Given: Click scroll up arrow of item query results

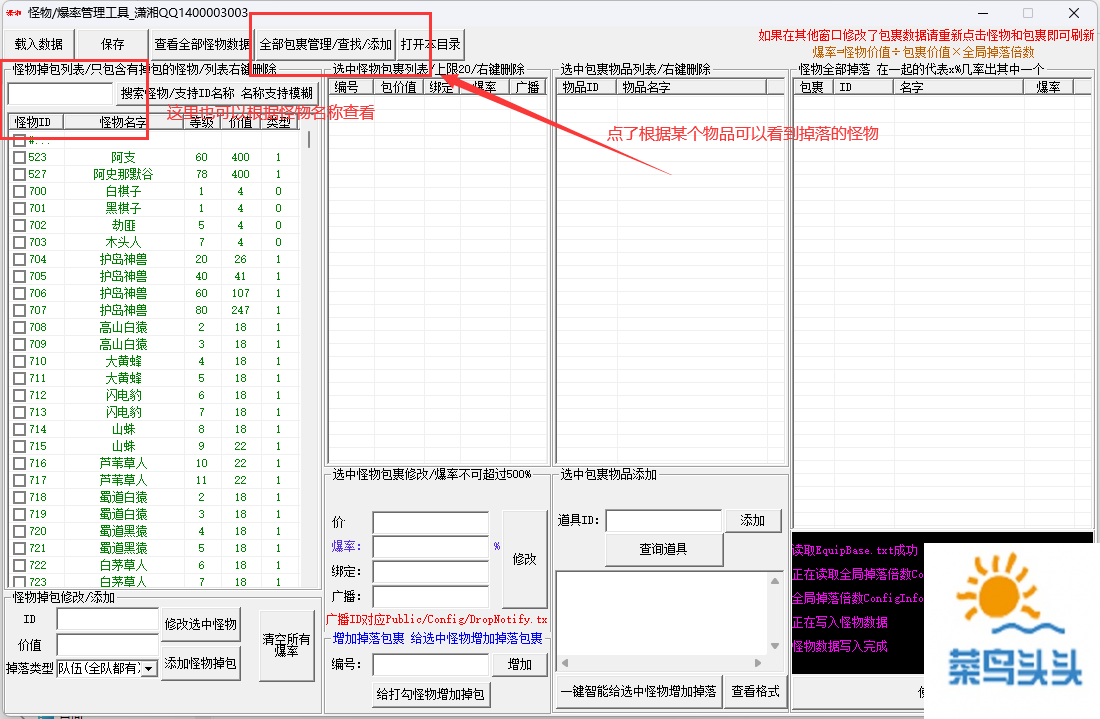Looking at the screenshot, I should coord(775,581).
